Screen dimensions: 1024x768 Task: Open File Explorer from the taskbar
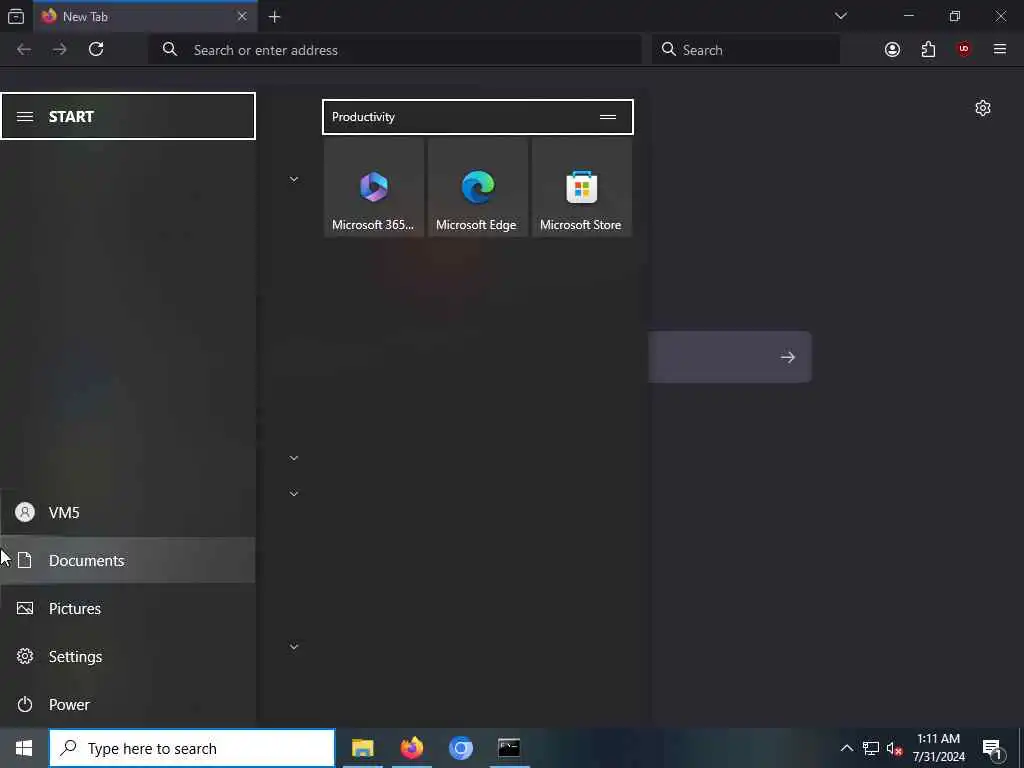[362, 748]
